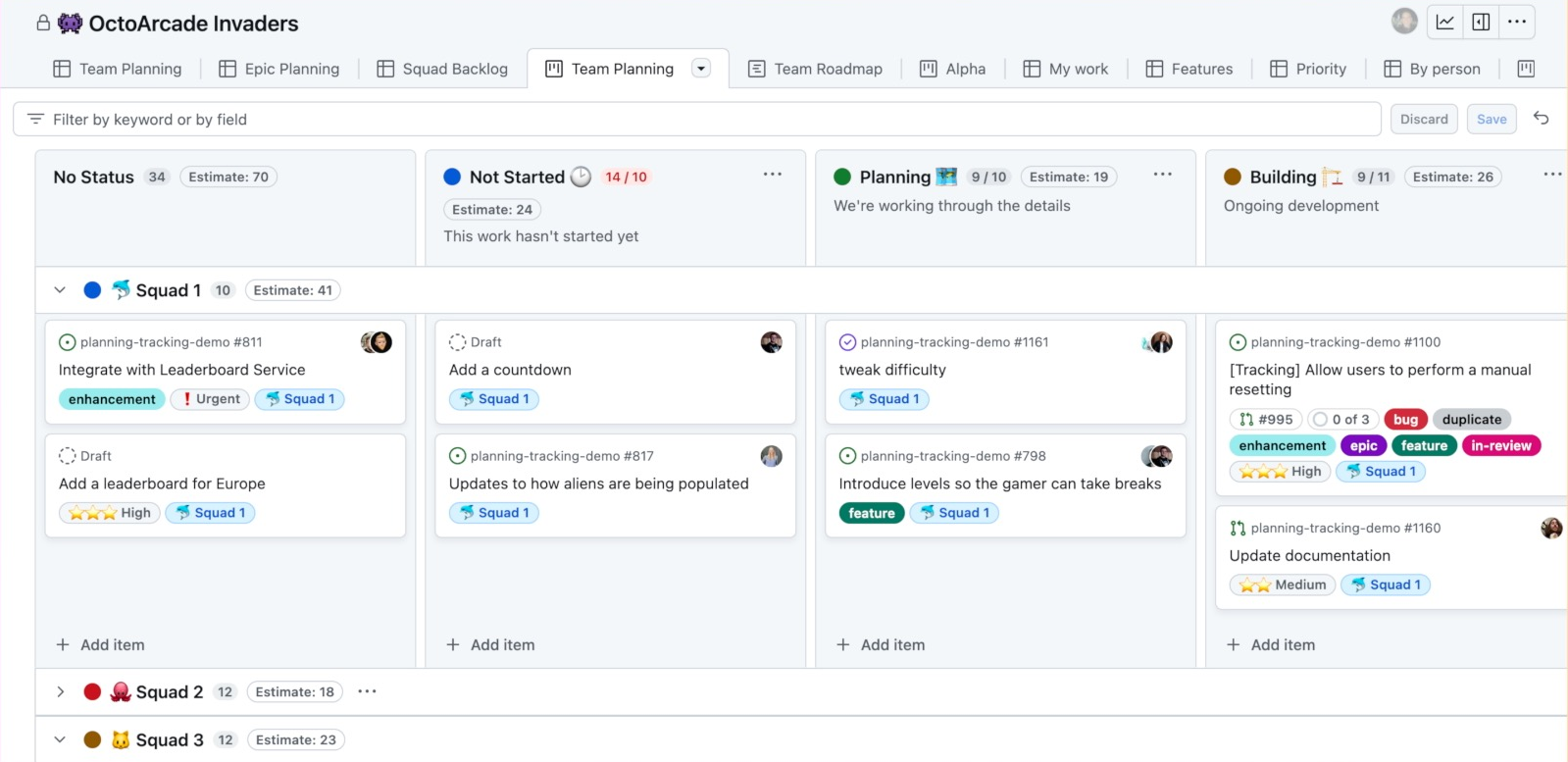Switch to Squad Backlog tab
The width and height of the screenshot is (1568, 762).
[x=443, y=69]
